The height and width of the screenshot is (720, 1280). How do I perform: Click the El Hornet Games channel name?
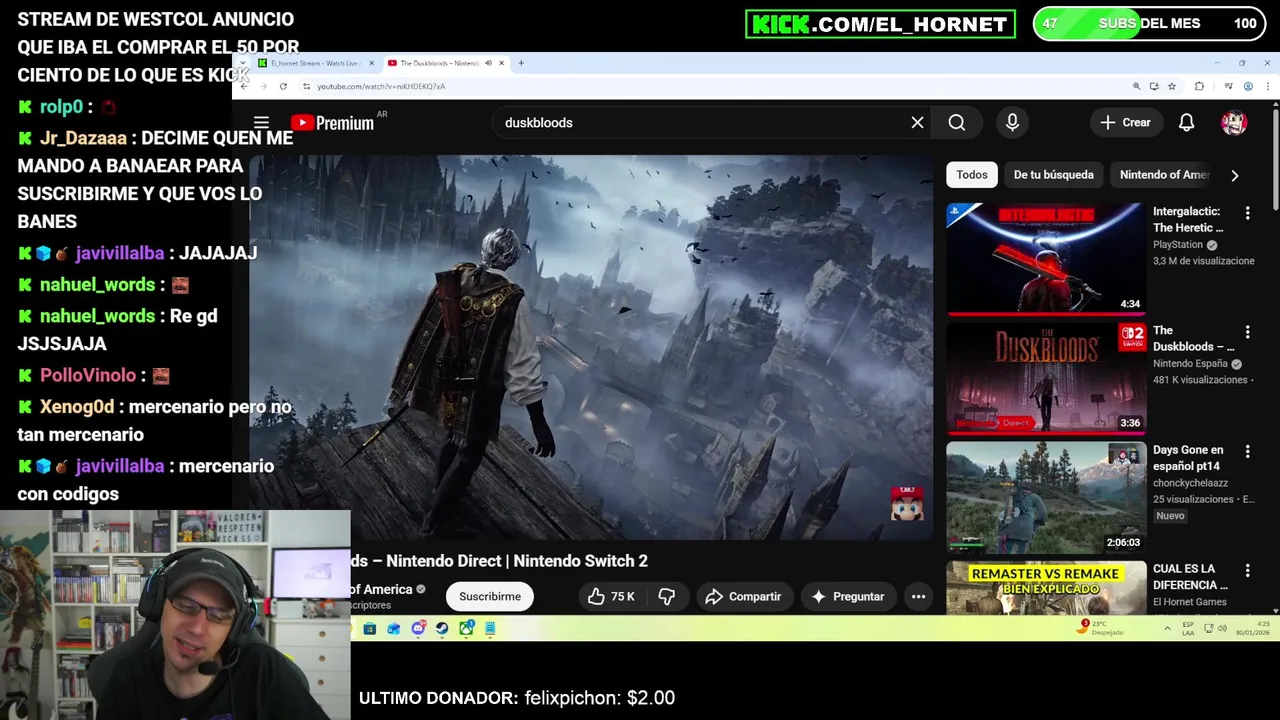tap(1190, 602)
